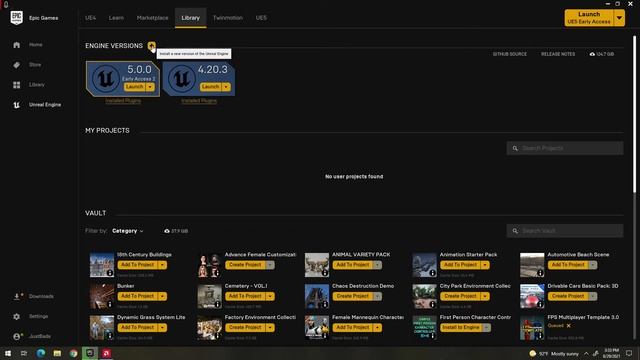Click the Unreal Engine 4.20.3 logo

(x=182, y=78)
